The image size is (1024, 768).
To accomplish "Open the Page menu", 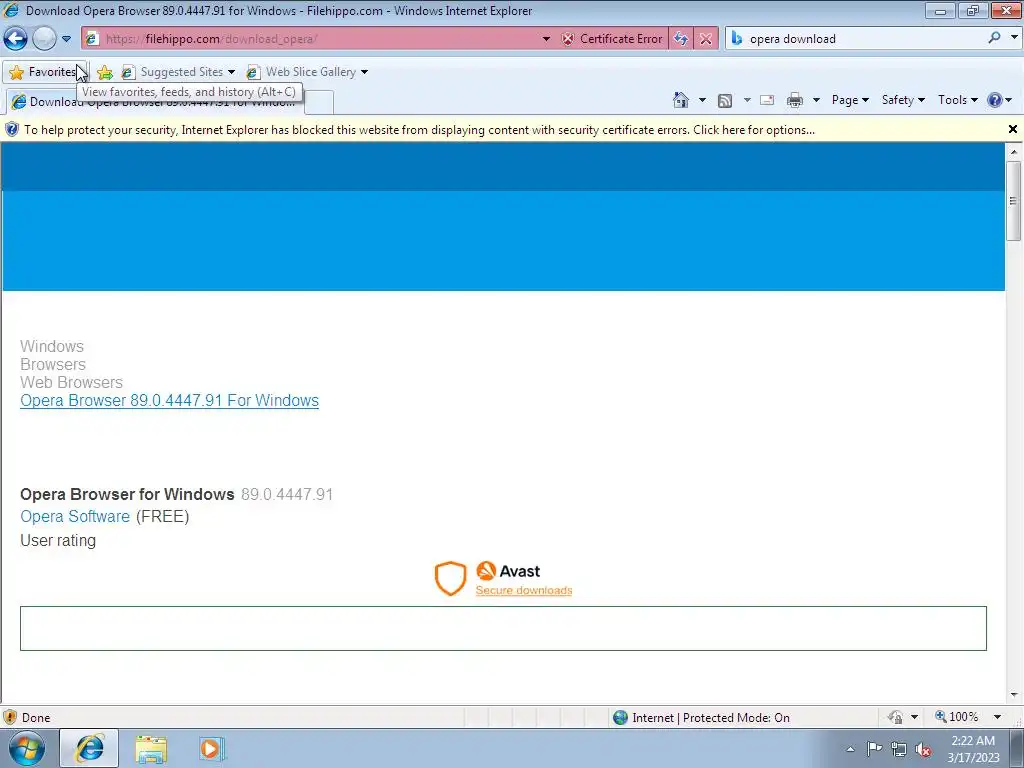I will [850, 100].
